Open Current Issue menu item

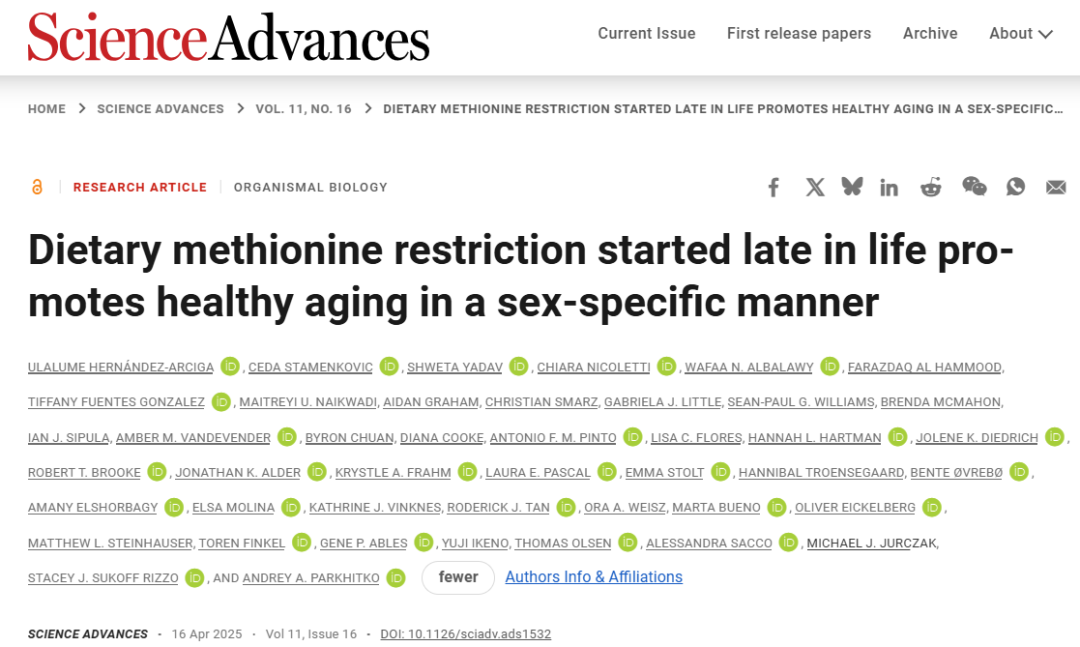point(646,34)
